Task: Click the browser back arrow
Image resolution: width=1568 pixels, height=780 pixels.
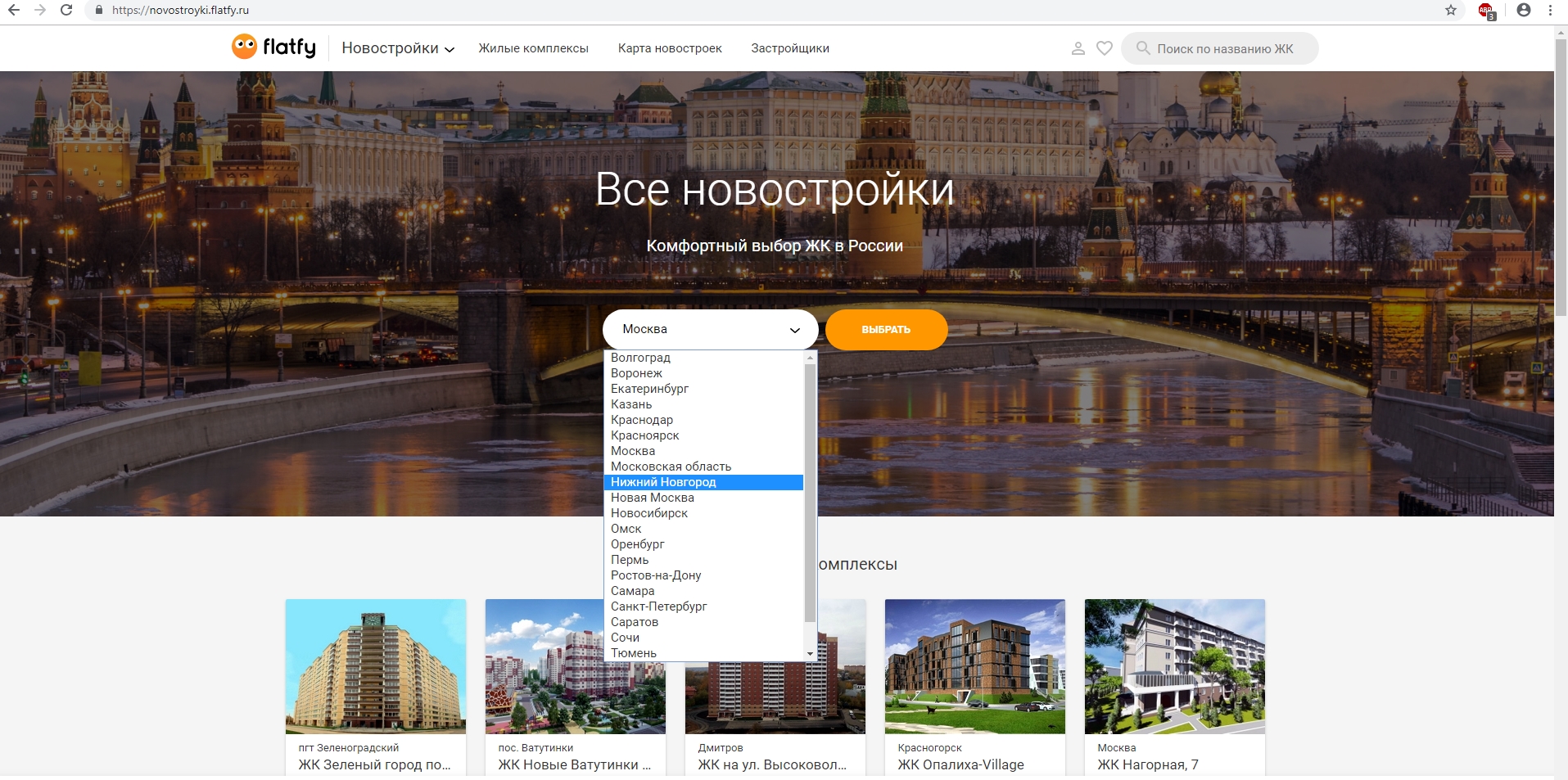Action: [x=14, y=10]
